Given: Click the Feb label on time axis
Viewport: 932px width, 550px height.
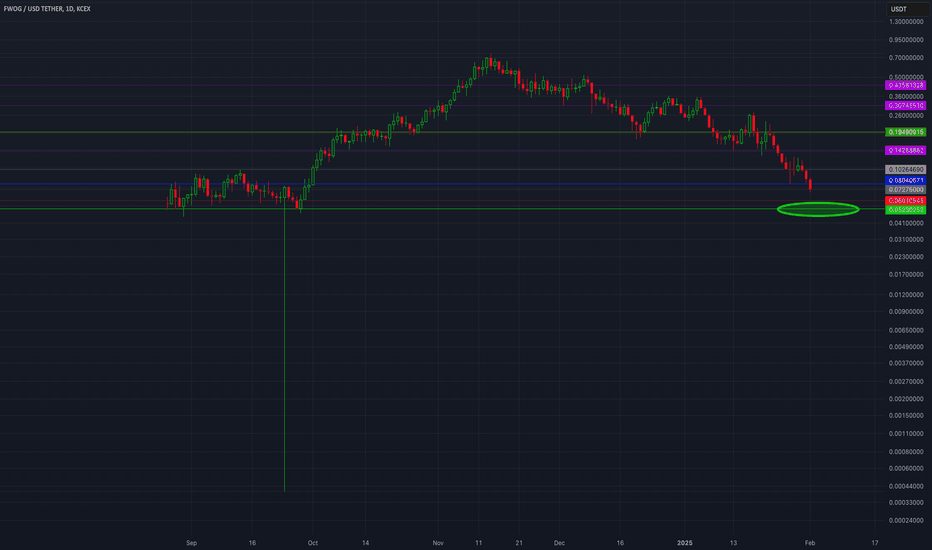Looking at the screenshot, I should [x=810, y=543].
